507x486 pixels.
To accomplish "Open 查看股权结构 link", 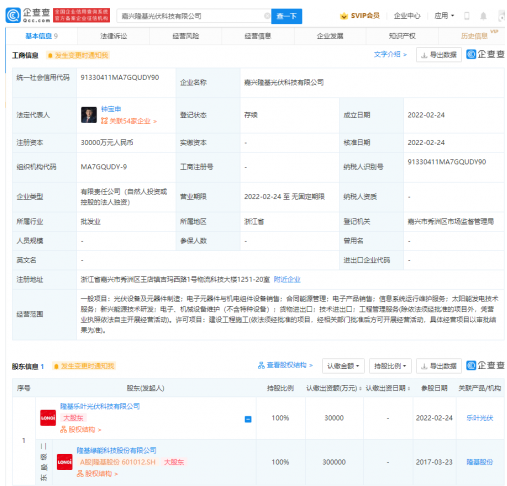I will 285,365.
